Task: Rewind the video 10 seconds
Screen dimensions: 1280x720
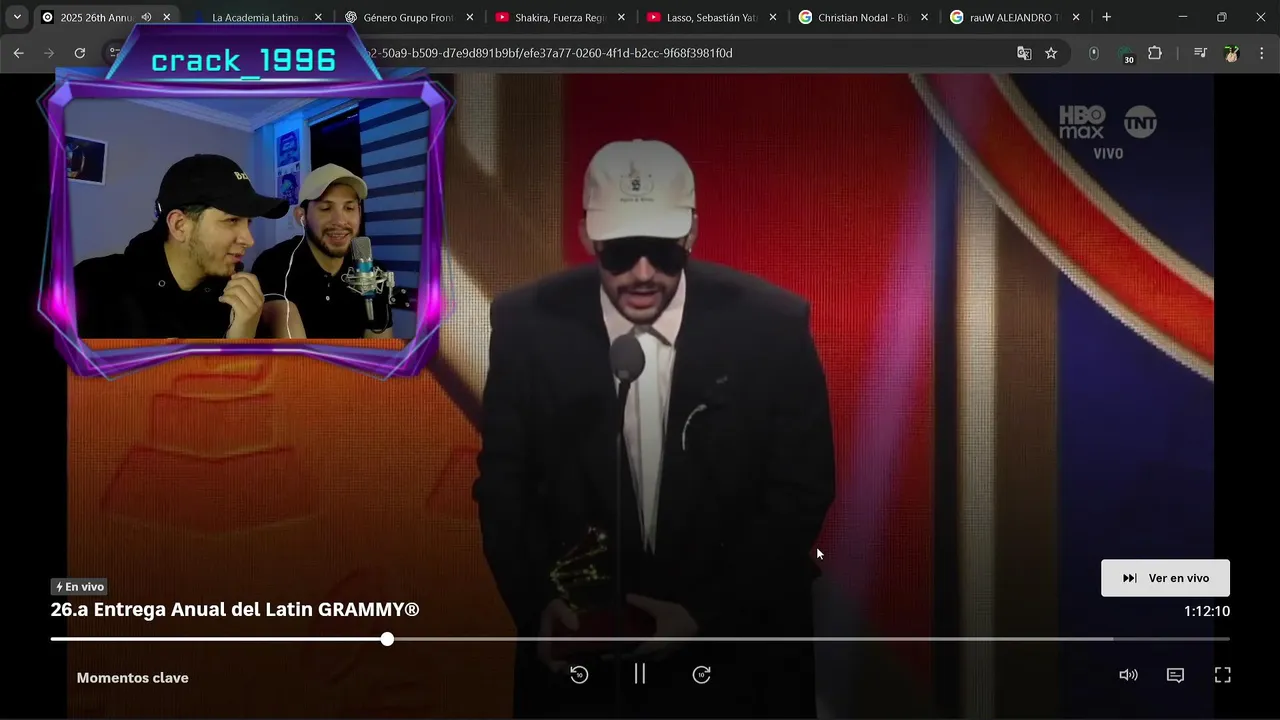Action: [579, 675]
